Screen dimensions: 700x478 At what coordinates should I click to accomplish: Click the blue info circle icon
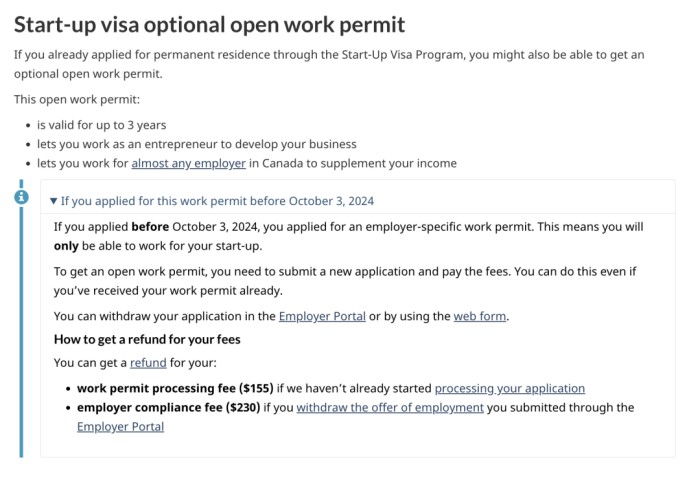(x=21, y=196)
